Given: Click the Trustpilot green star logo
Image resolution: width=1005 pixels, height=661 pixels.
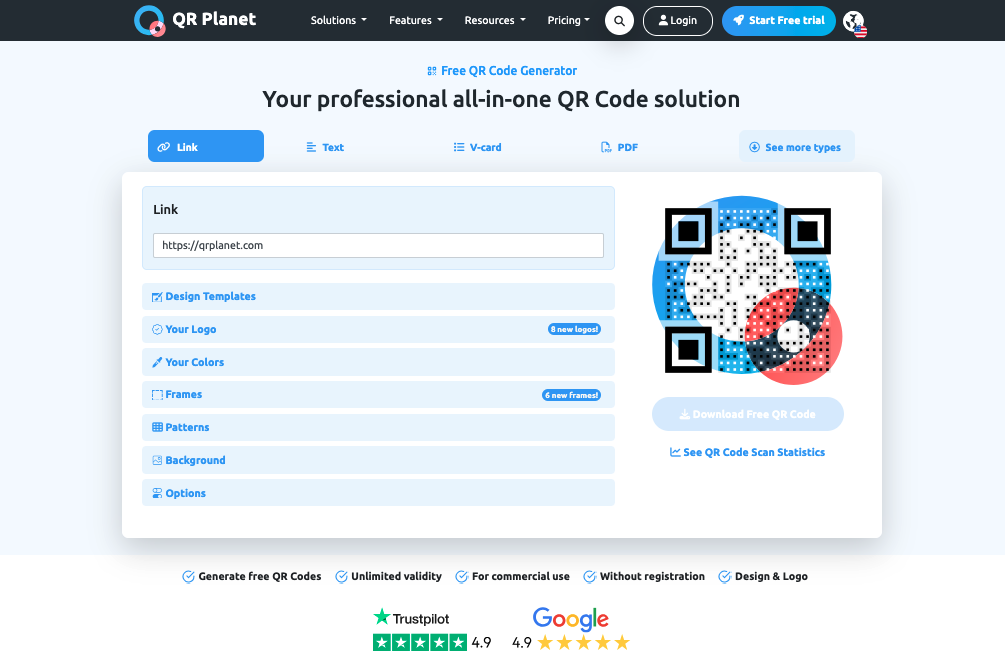Looking at the screenshot, I should point(382,617).
